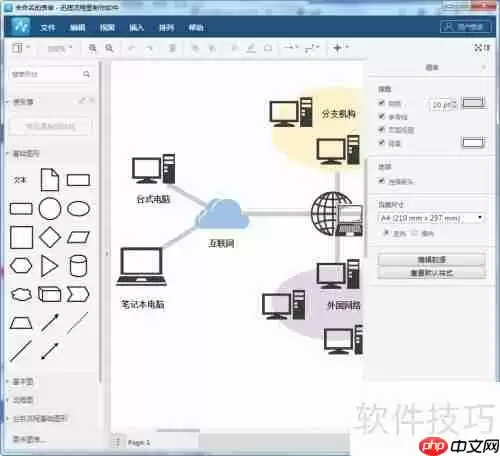Click the user login button at top right
The height and width of the screenshot is (456, 500).
pyautogui.click(x=465, y=27)
